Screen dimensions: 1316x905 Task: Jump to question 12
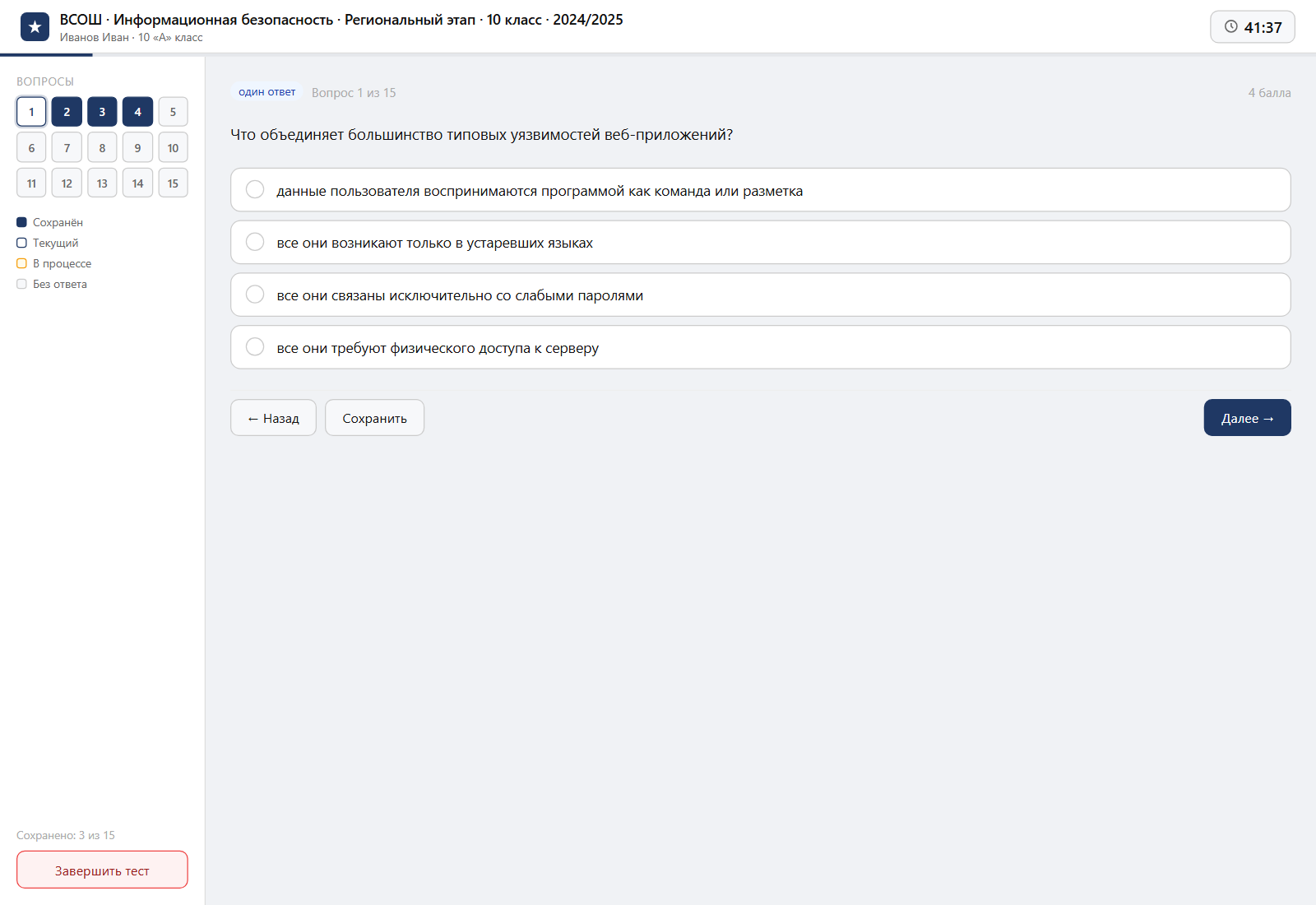point(67,183)
